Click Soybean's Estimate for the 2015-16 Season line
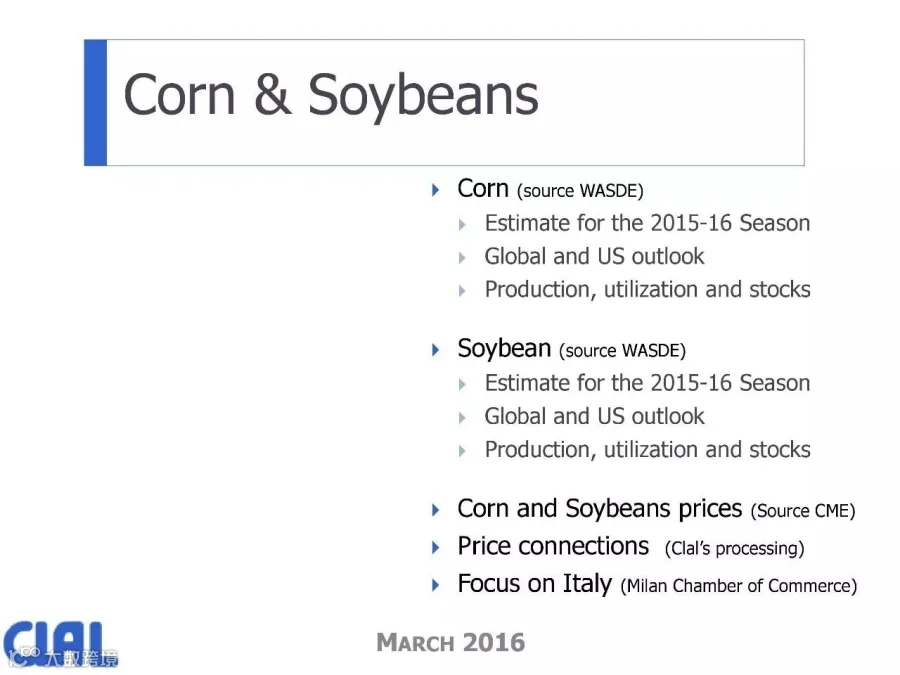The width and height of the screenshot is (900, 675). (x=647, y=383)
